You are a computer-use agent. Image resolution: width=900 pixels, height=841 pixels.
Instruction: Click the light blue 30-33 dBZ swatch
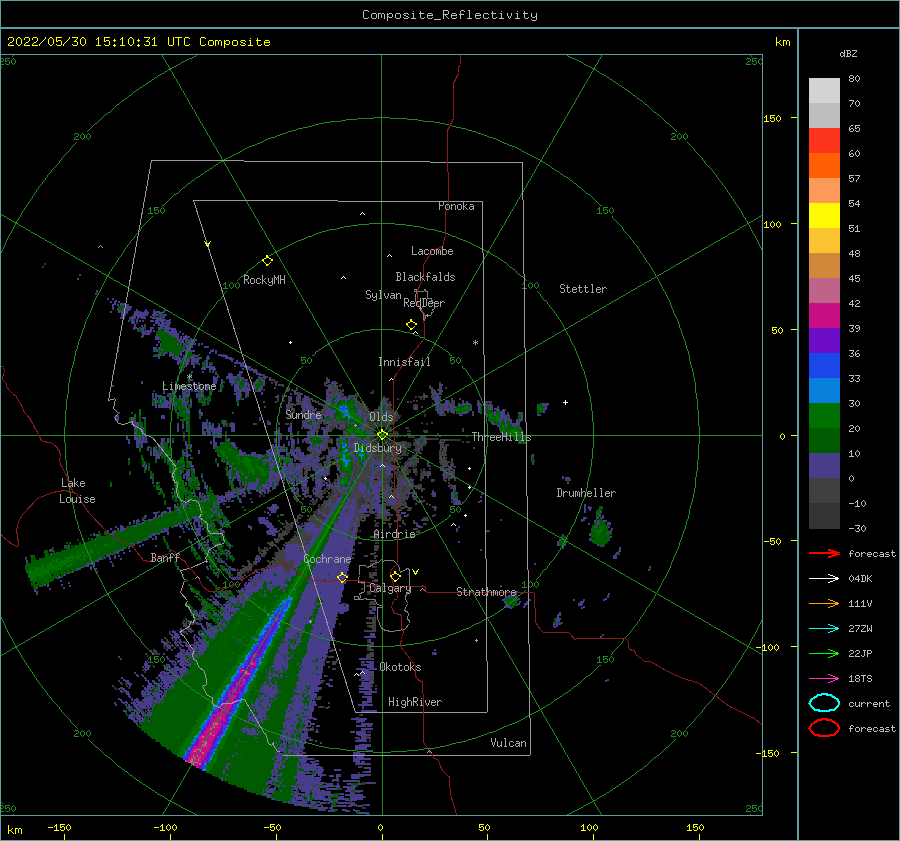tap(824, 391)
